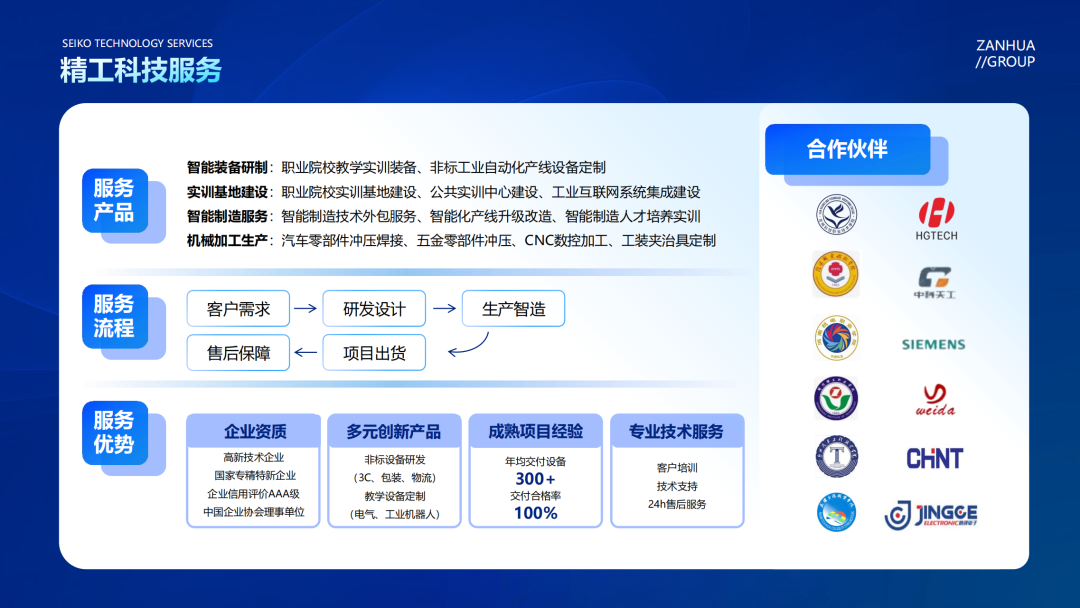
Task: Select the 企业资质 card header
Action: pos(253,431)
